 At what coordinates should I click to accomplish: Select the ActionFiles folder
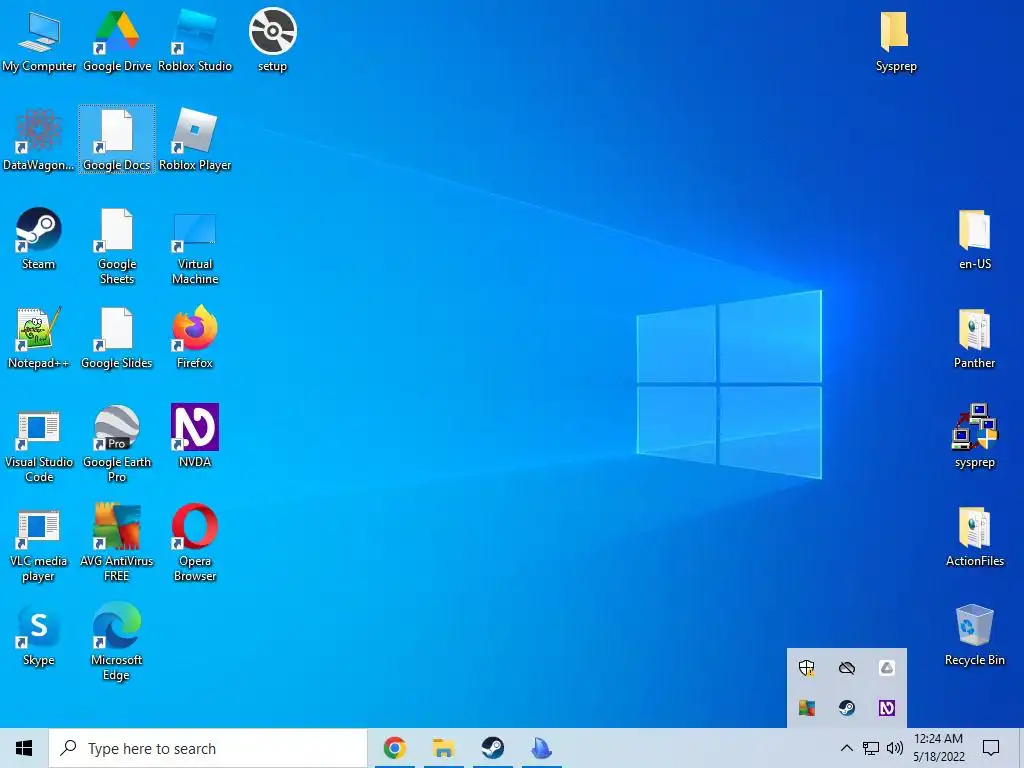coord(974,537)
